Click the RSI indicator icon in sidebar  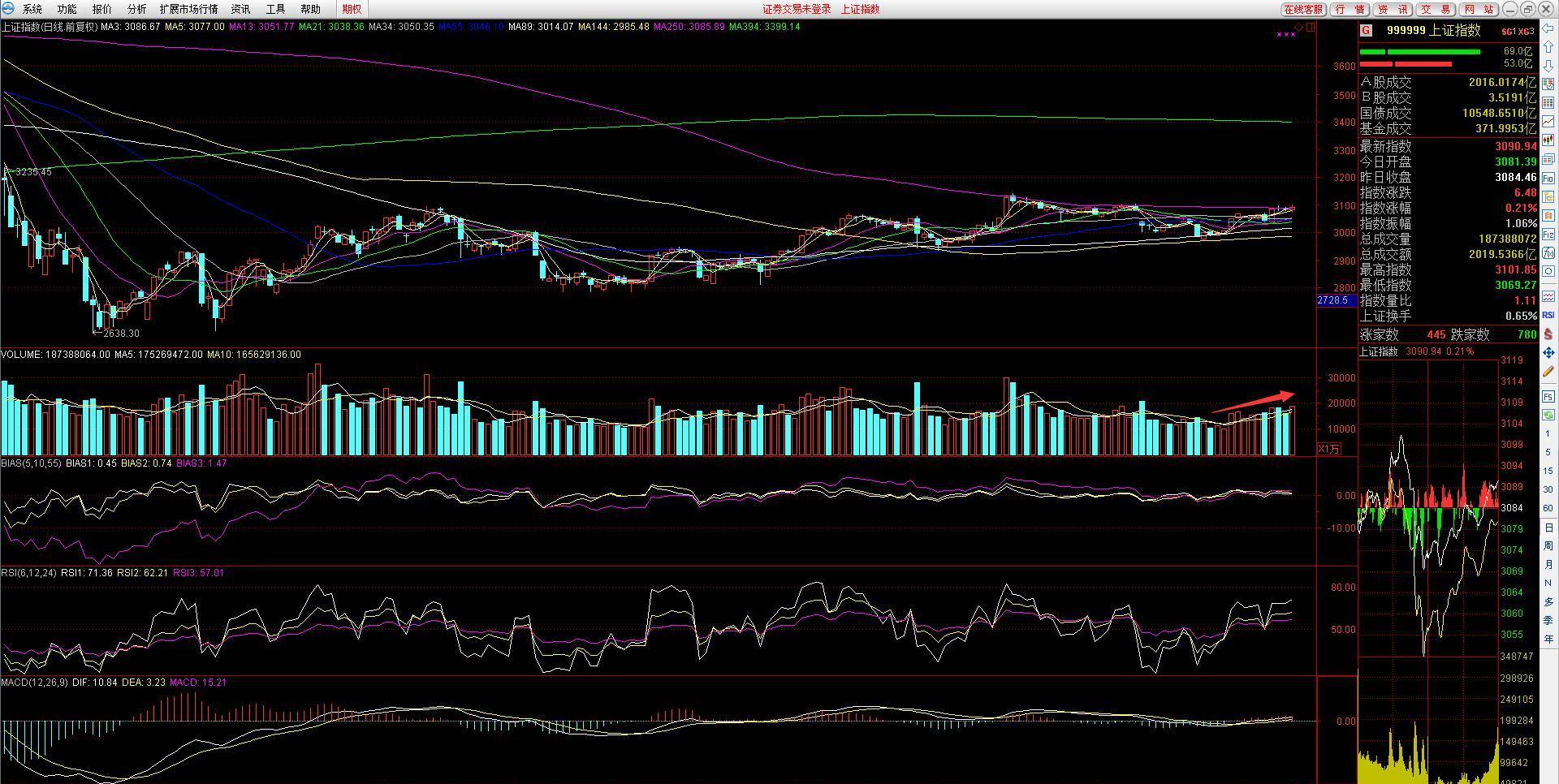(1548, 315)
